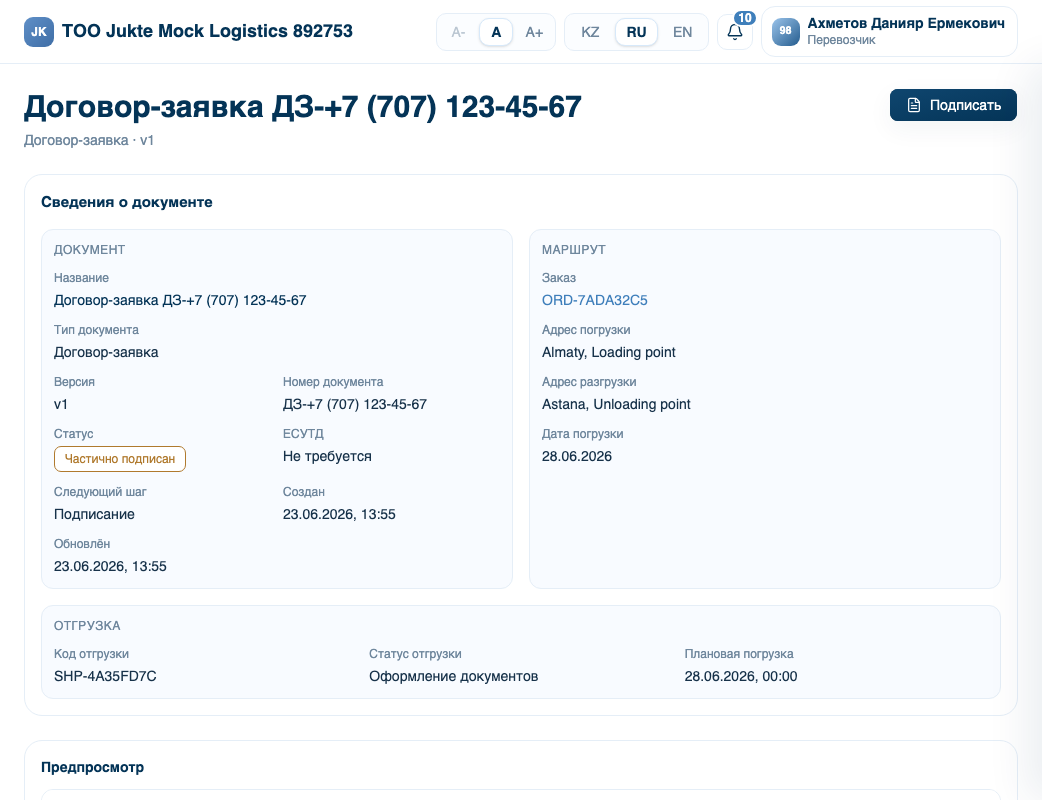The width and height of the screenshot is (1042, 800).
Task: Decrease font size with A- button
Action: (459, 32)
